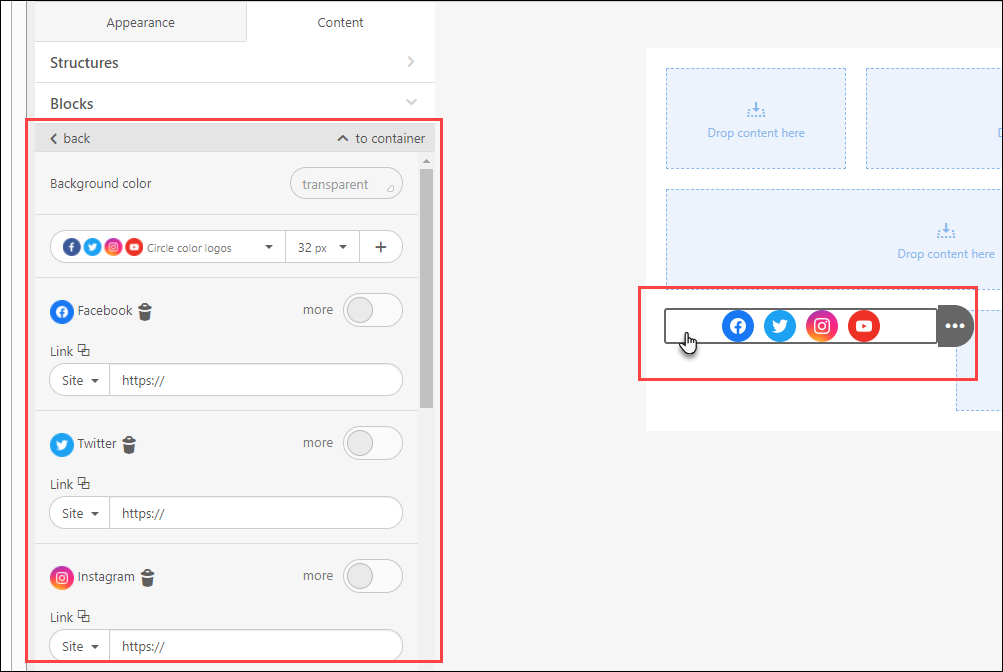Screen dimensions: 1003x672
Task: Click the to container link
Action: pos(381,138)
